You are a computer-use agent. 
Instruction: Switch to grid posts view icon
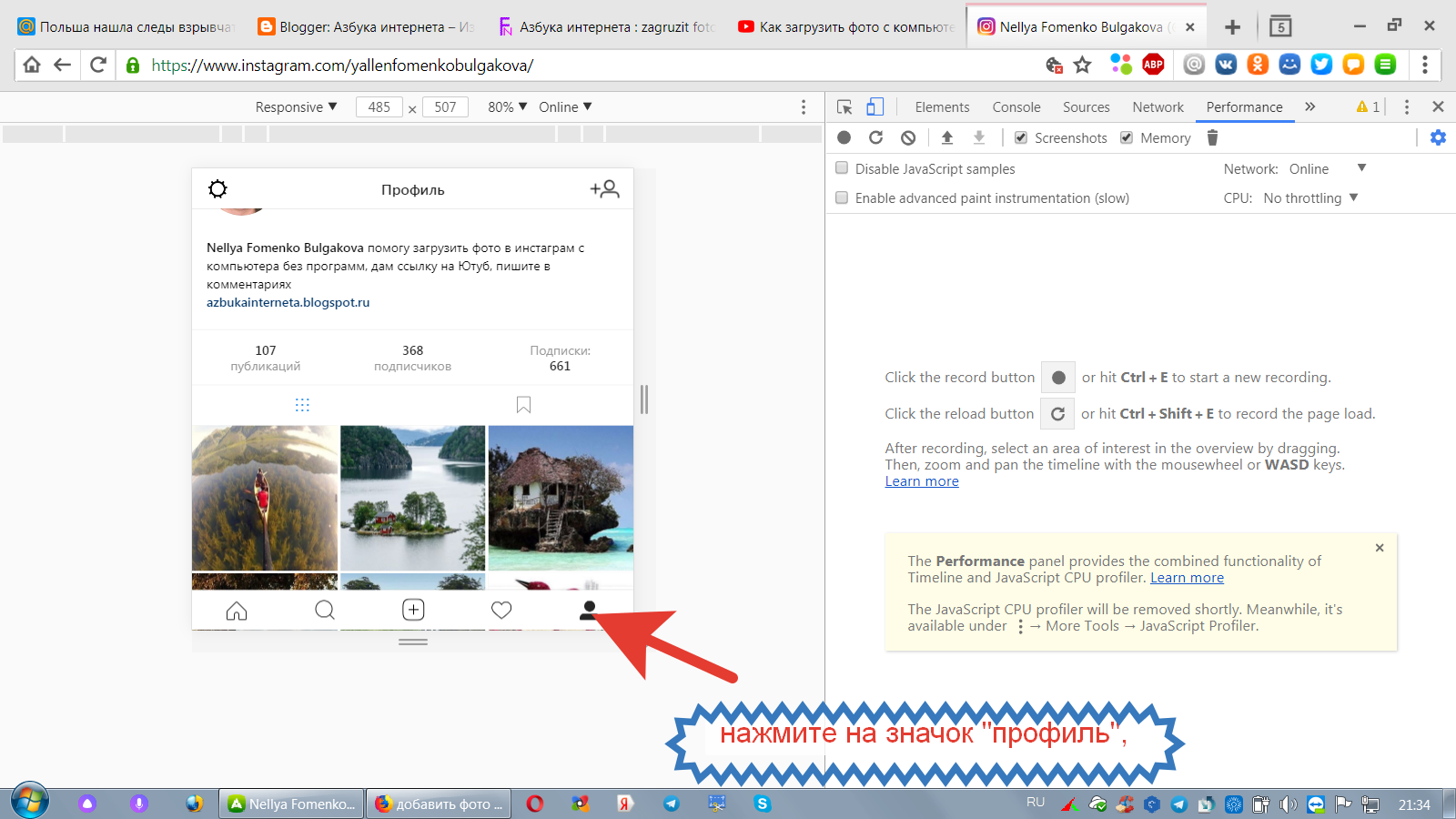click(x=303, y=405)
